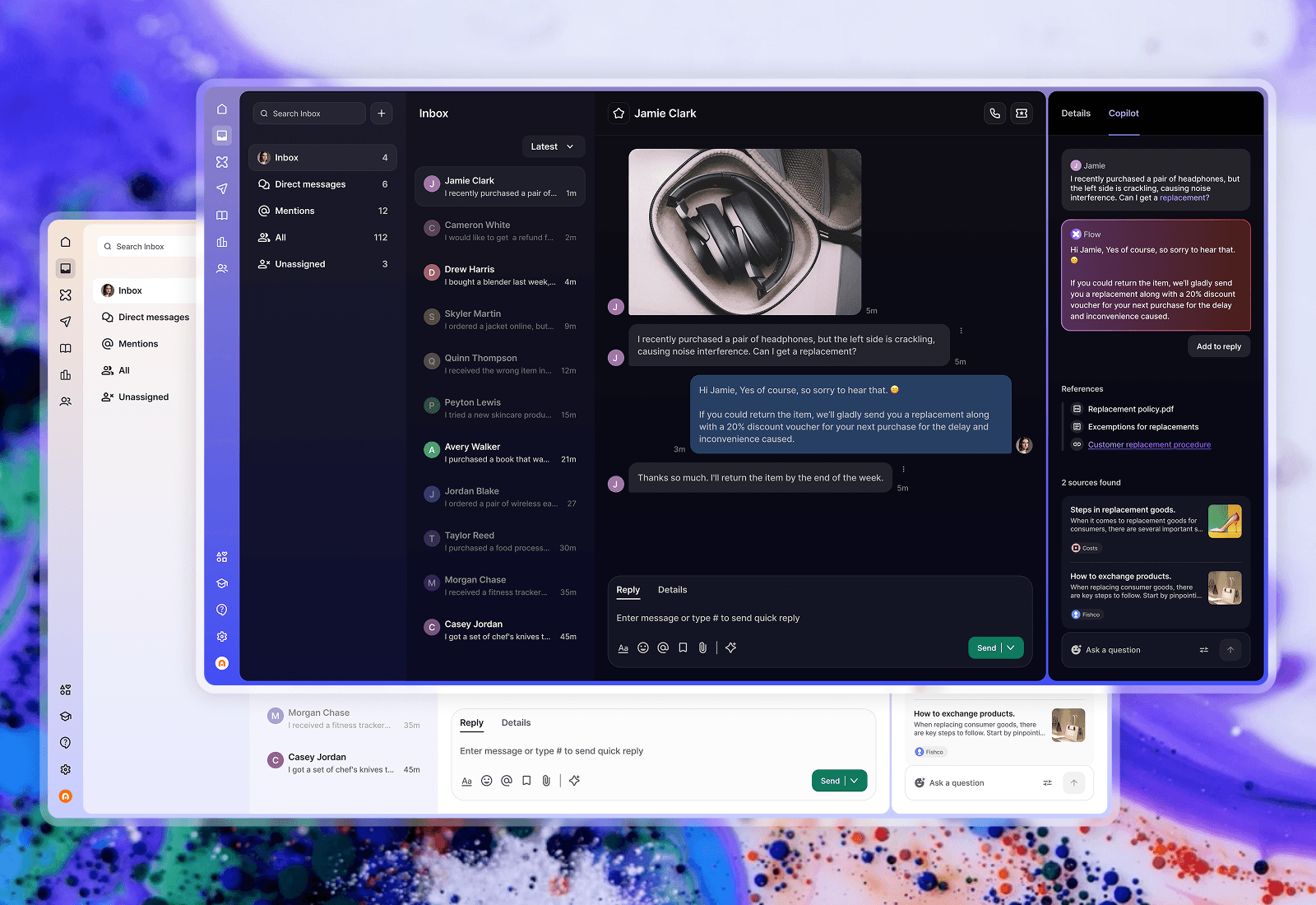Click the @ mention icon in the dark reply toolbar

pyautogui.click(x=663, y=648)
